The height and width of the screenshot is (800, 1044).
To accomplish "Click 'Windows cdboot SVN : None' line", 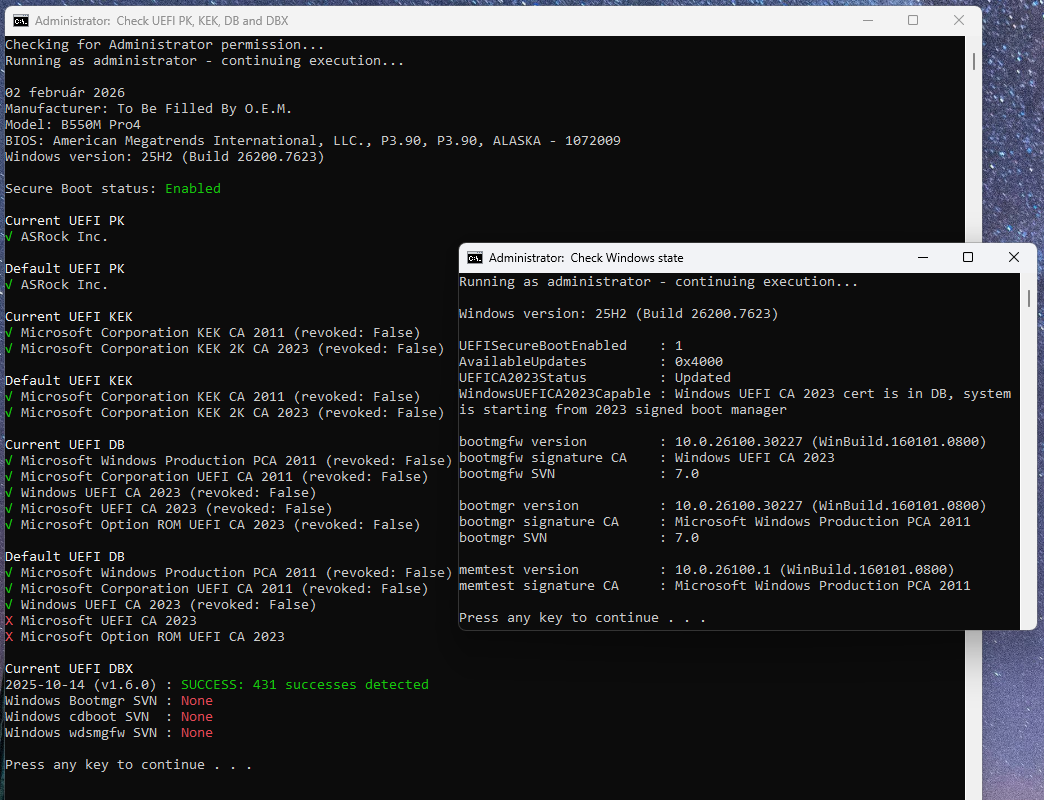I will click(109, 716).
